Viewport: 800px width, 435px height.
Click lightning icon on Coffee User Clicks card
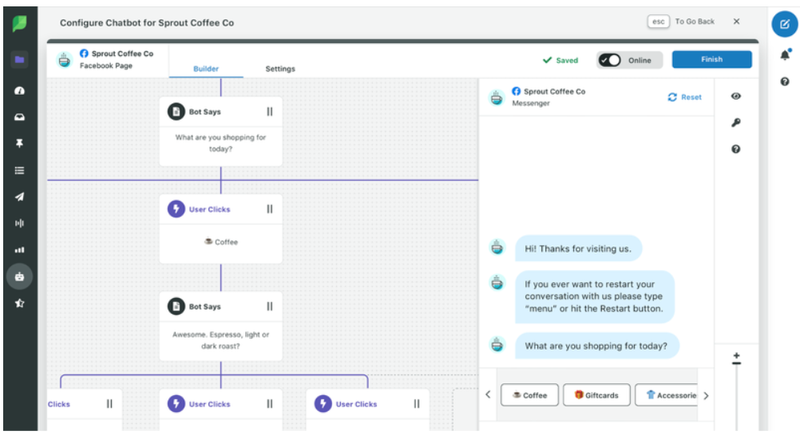pos(176,209)
